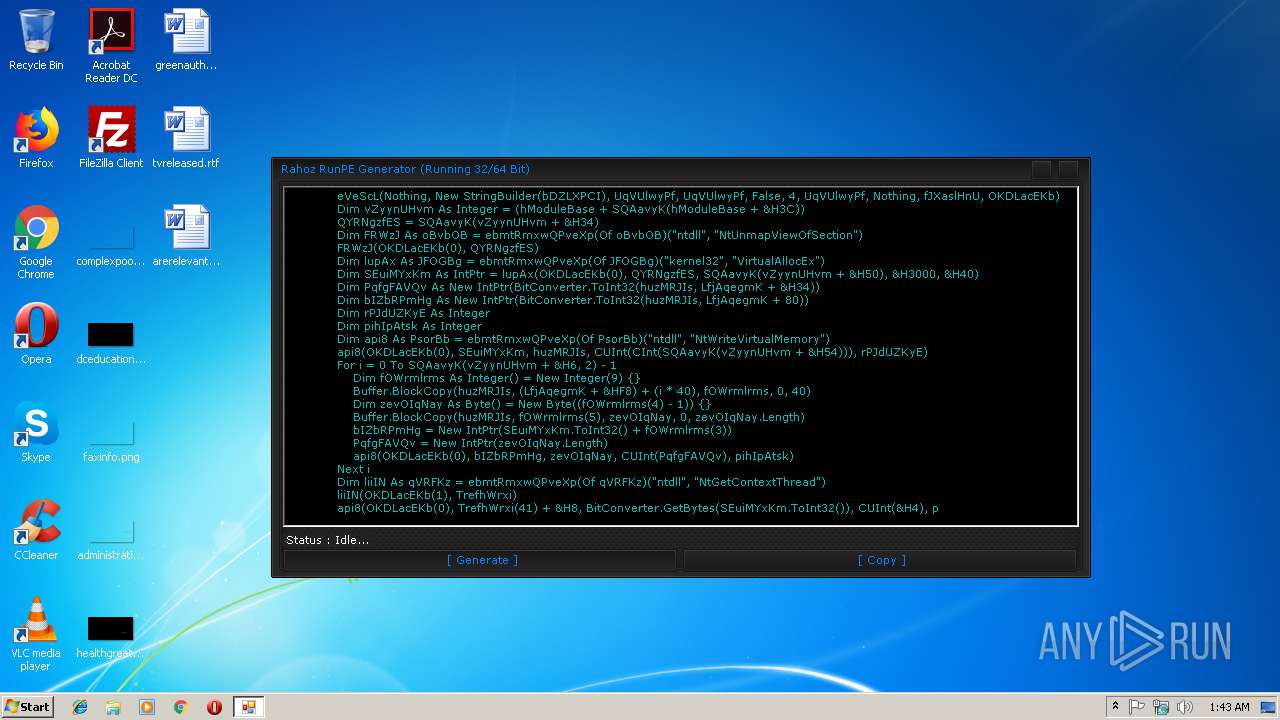Click line containing NtWriteVirtualMemory

tap(583, 339)
